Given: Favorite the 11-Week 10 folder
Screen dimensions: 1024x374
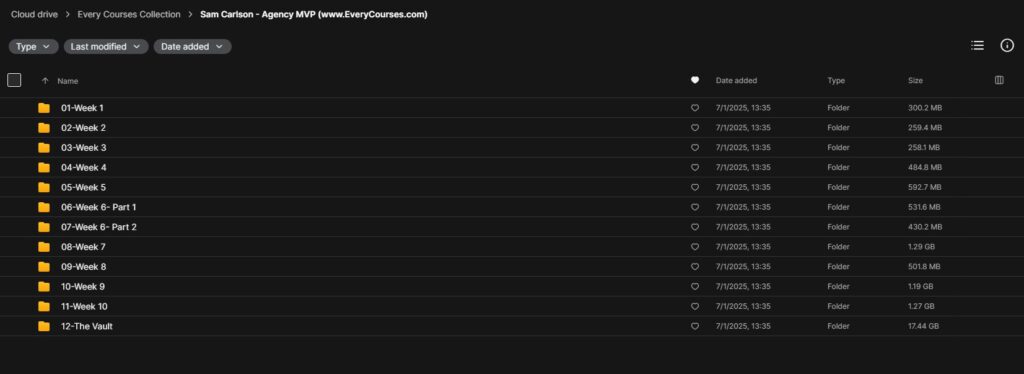Looking at the screenshot, I should (695, 306).
